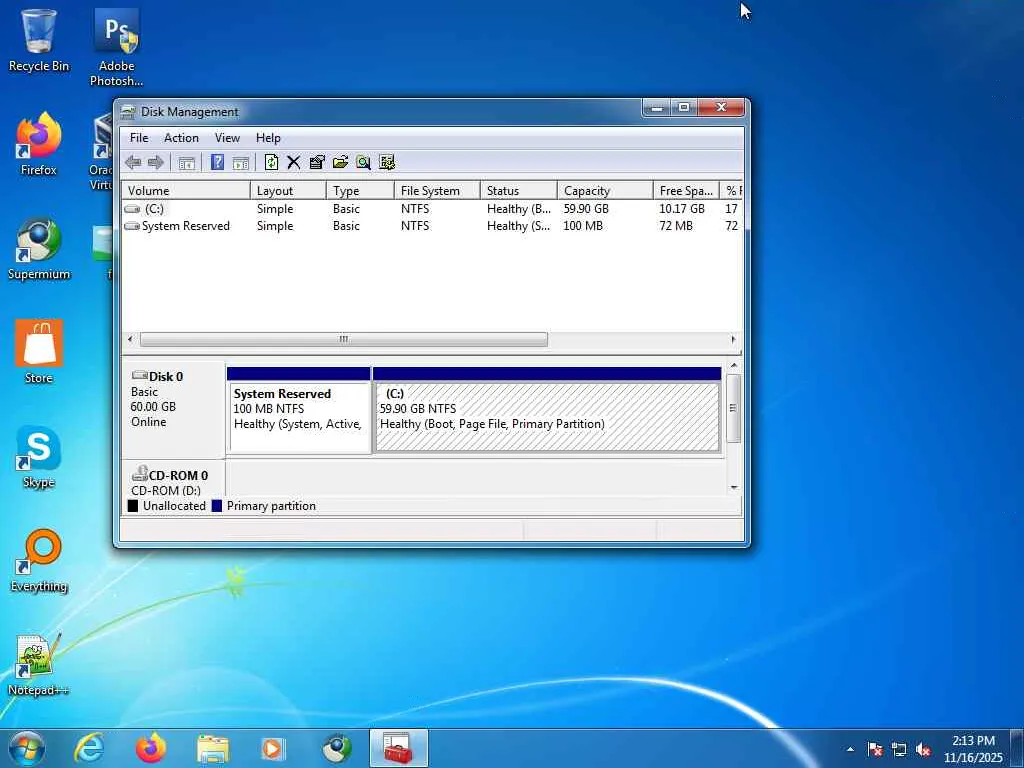The width and height of the screenshot is (1024, 768).
Task: Toggle the Show/Hide Console Tree button
Action: pyautogui.click(x=187, y=162)
